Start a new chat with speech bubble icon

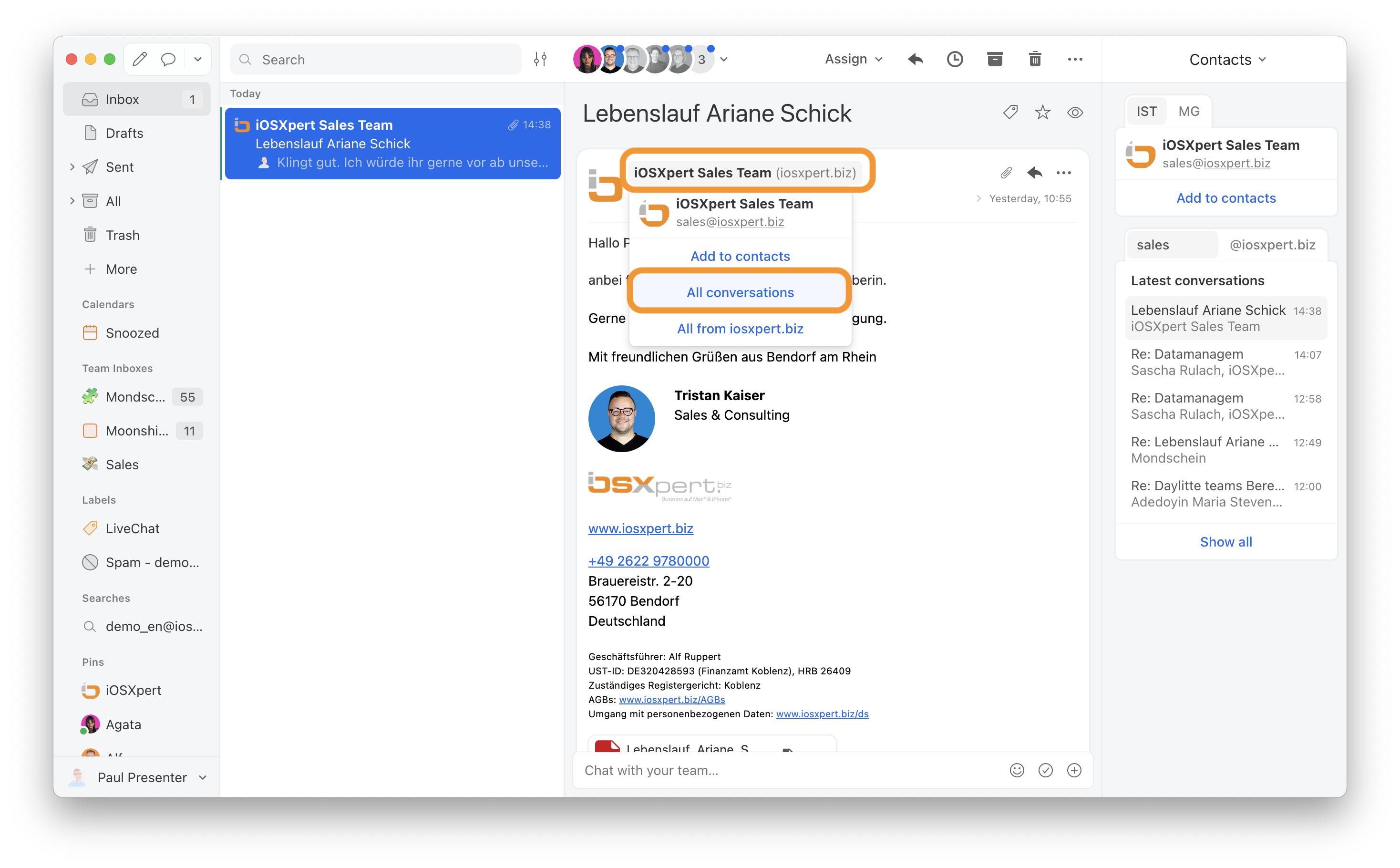coord(168,59)
